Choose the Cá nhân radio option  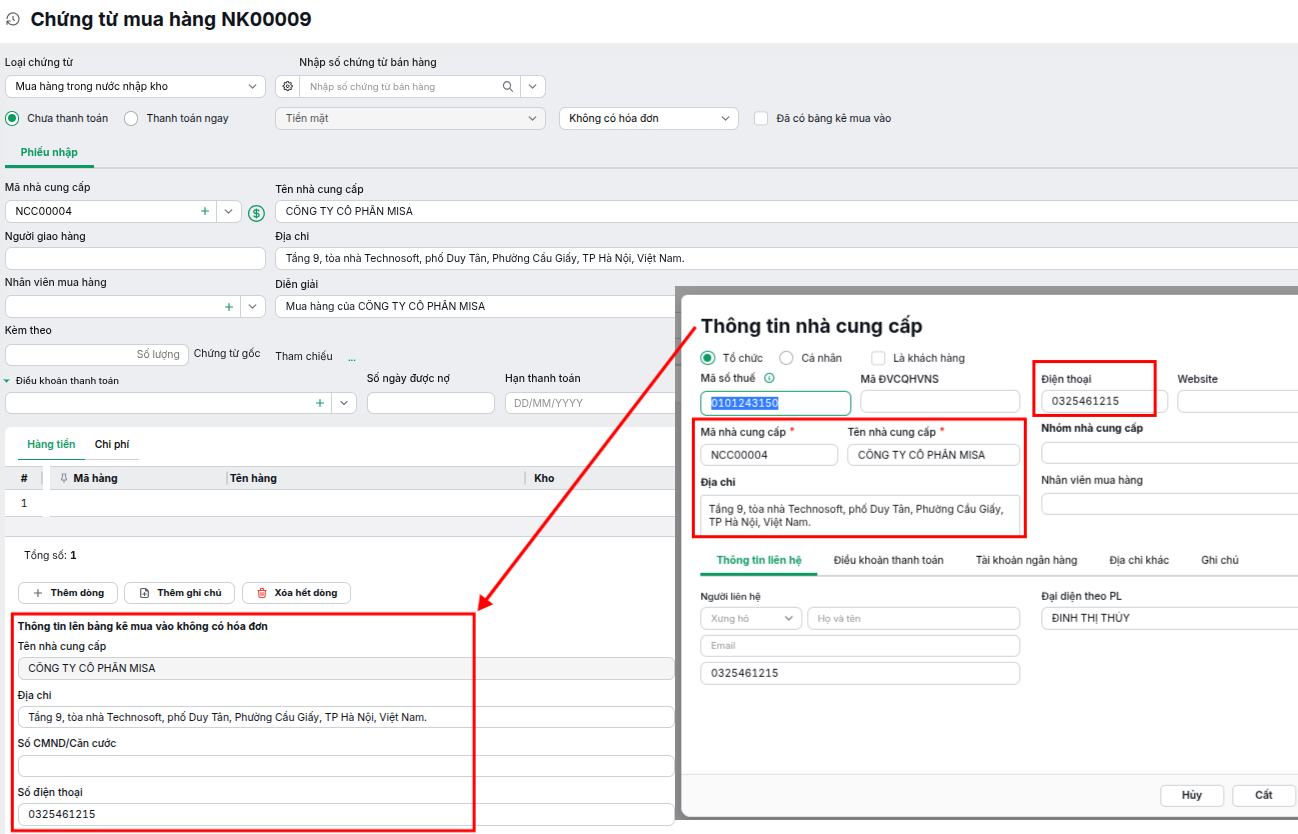(786, 358)
